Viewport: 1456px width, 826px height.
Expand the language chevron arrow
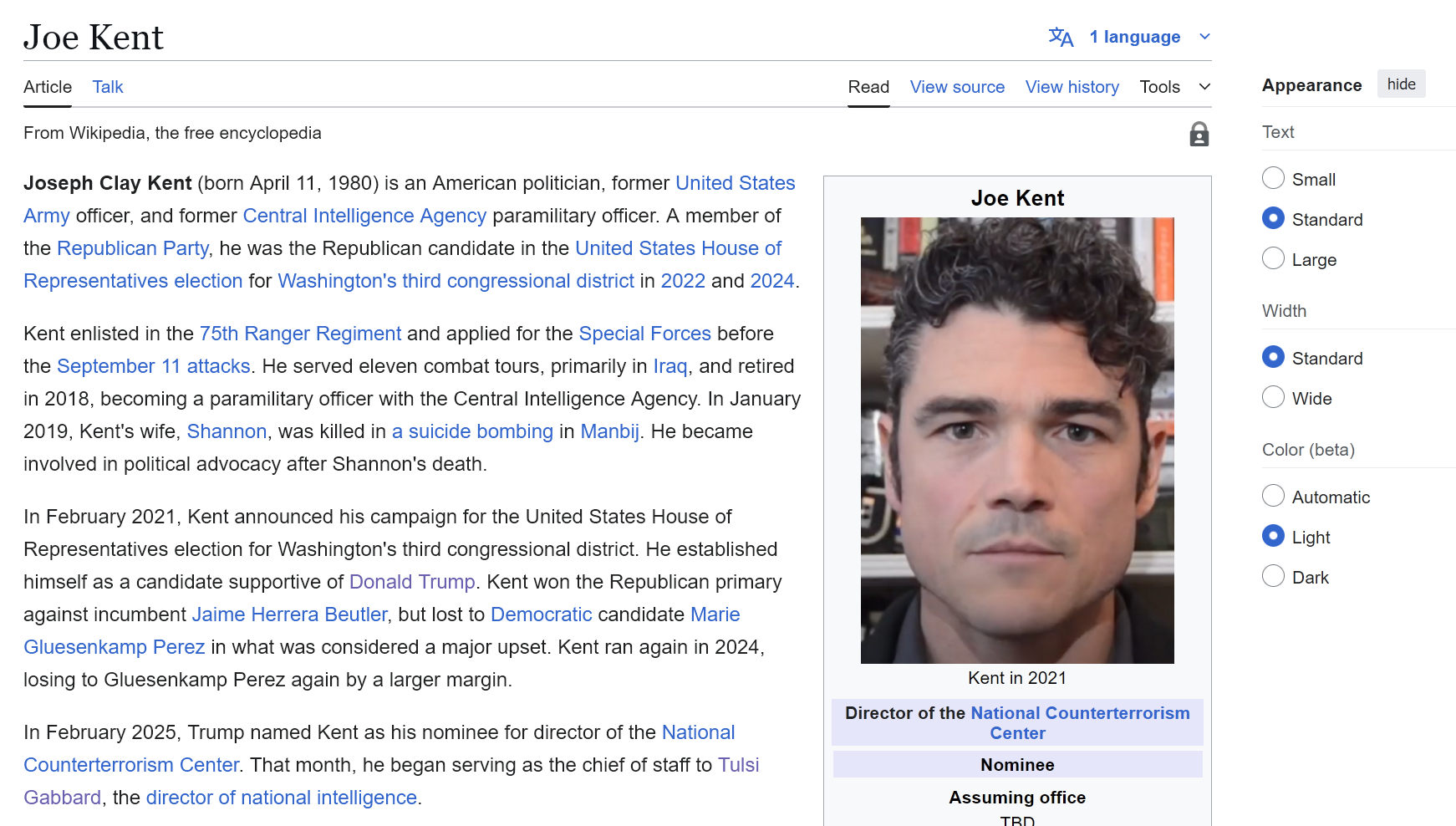tap(1204, 37)
